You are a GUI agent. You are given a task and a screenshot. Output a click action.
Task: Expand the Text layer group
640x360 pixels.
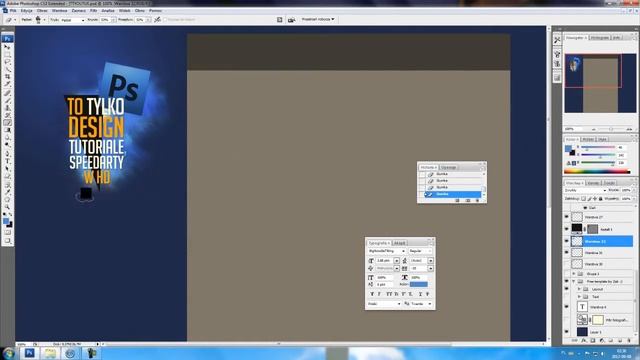[x=579, y=297]
